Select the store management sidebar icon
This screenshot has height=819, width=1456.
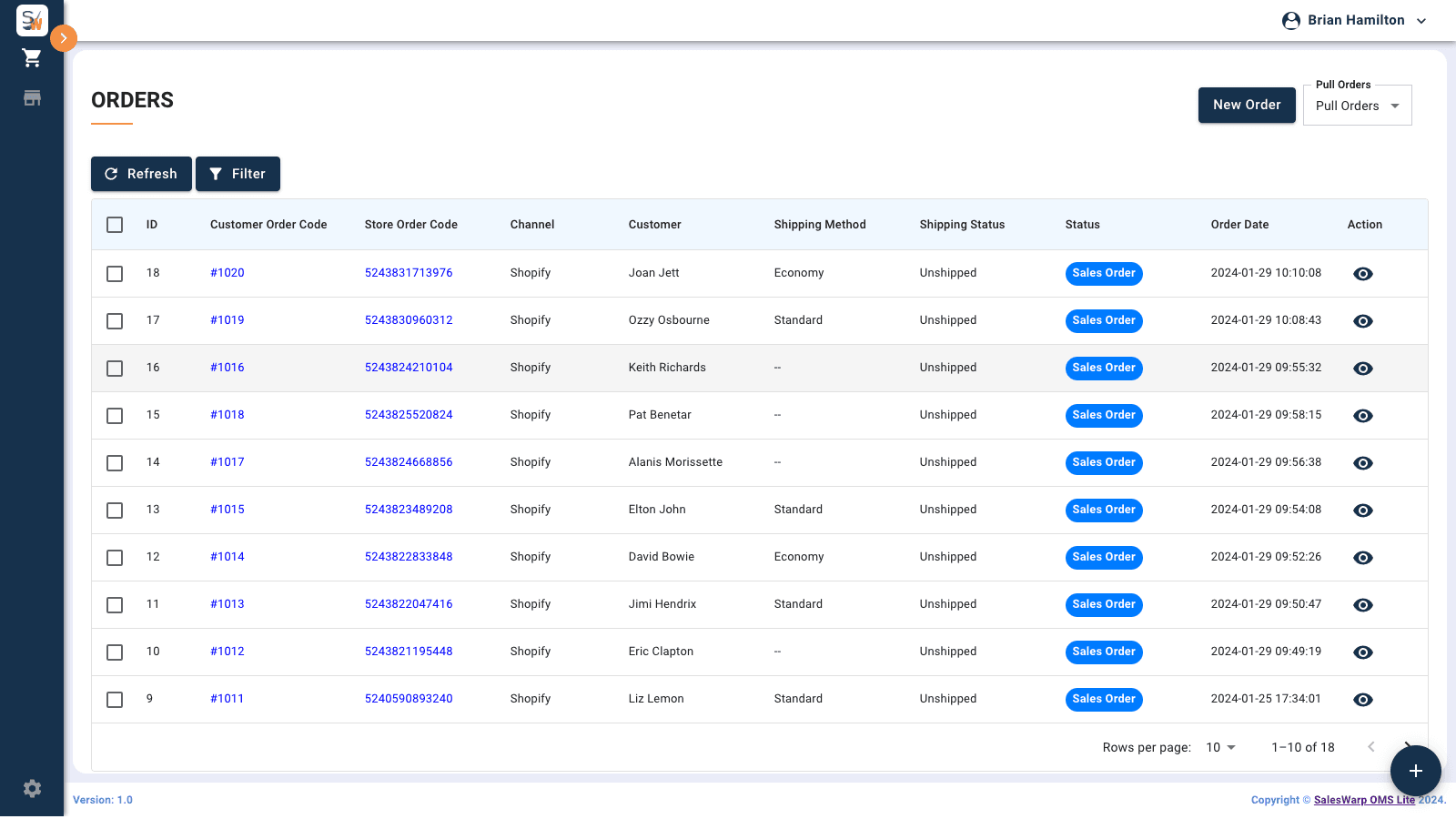31,97
